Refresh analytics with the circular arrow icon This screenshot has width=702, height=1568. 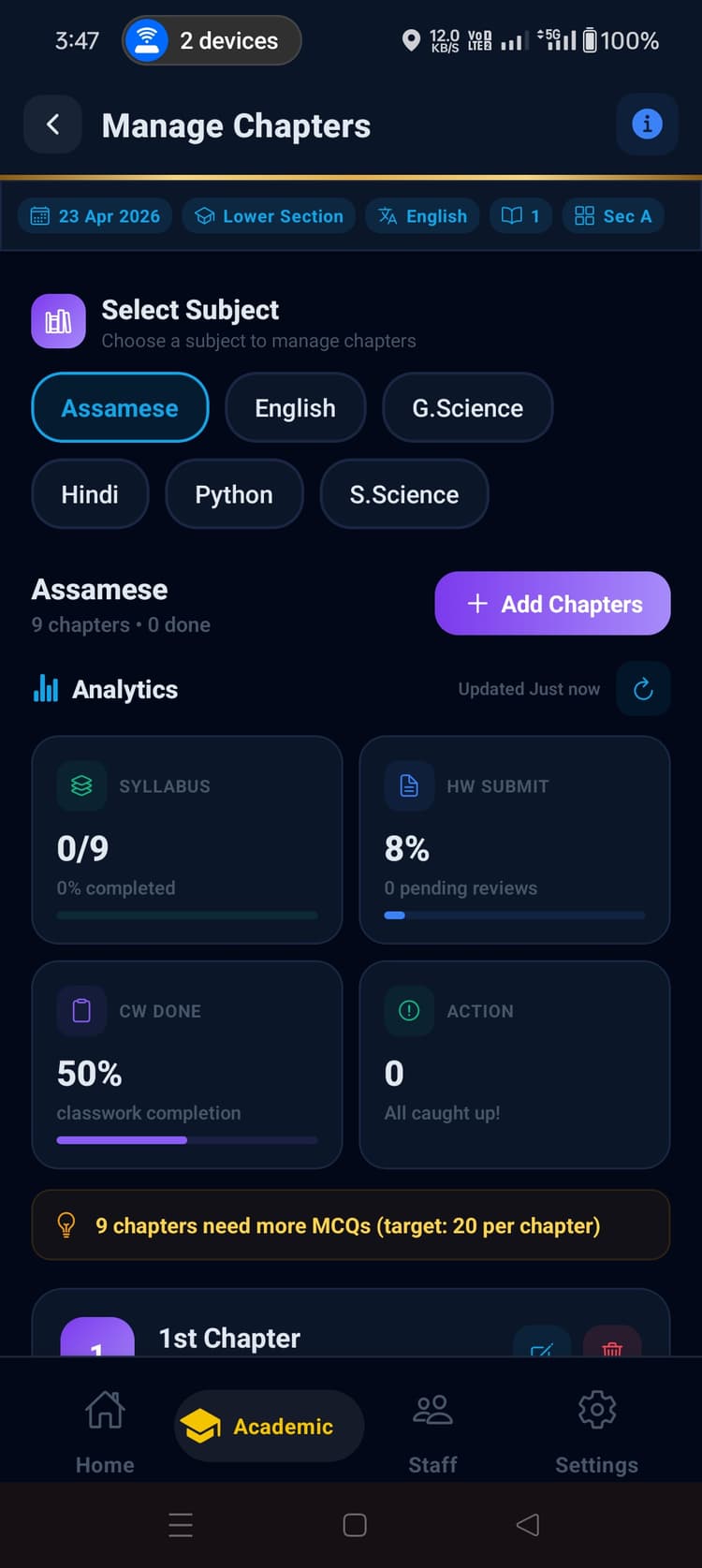point(643,688)
